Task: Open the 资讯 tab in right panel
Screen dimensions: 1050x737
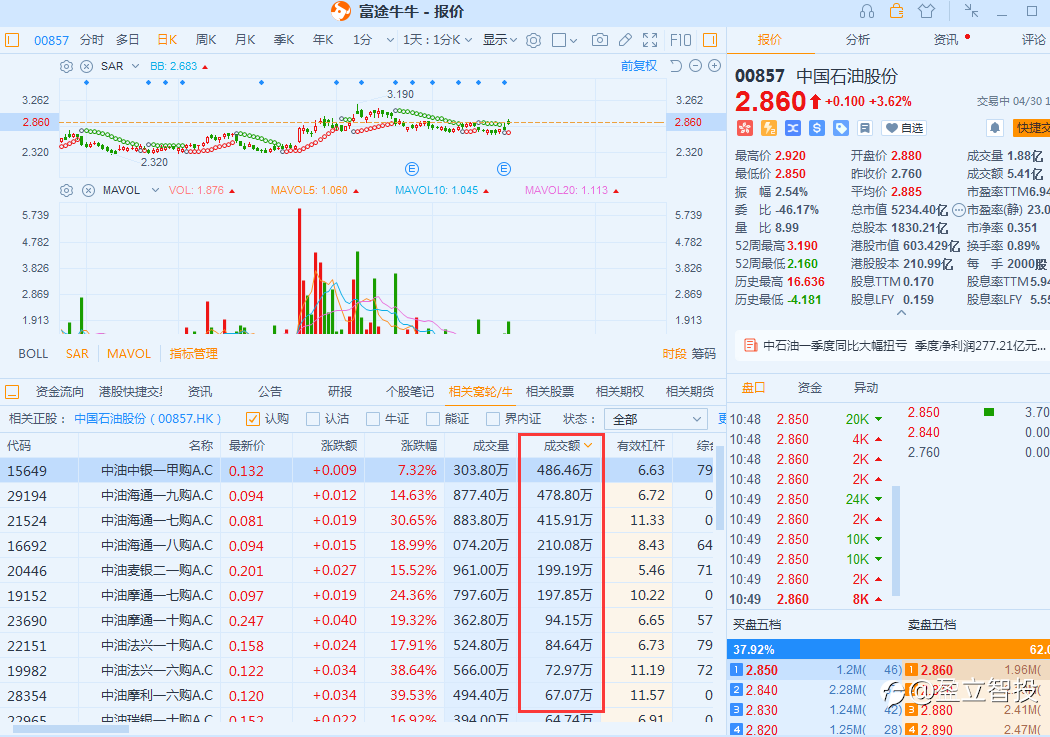Action: coord(946,40)
